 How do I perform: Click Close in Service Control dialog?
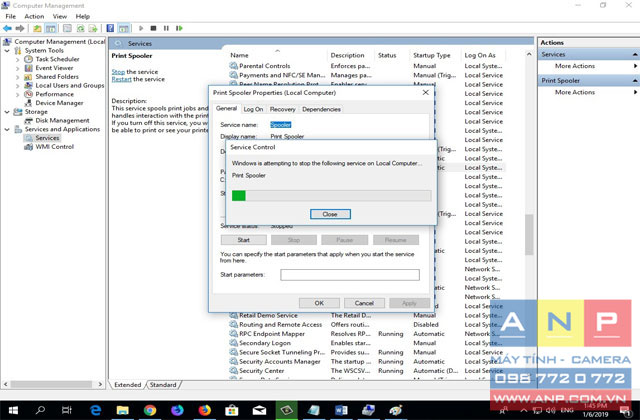click(x=330, y=214)
